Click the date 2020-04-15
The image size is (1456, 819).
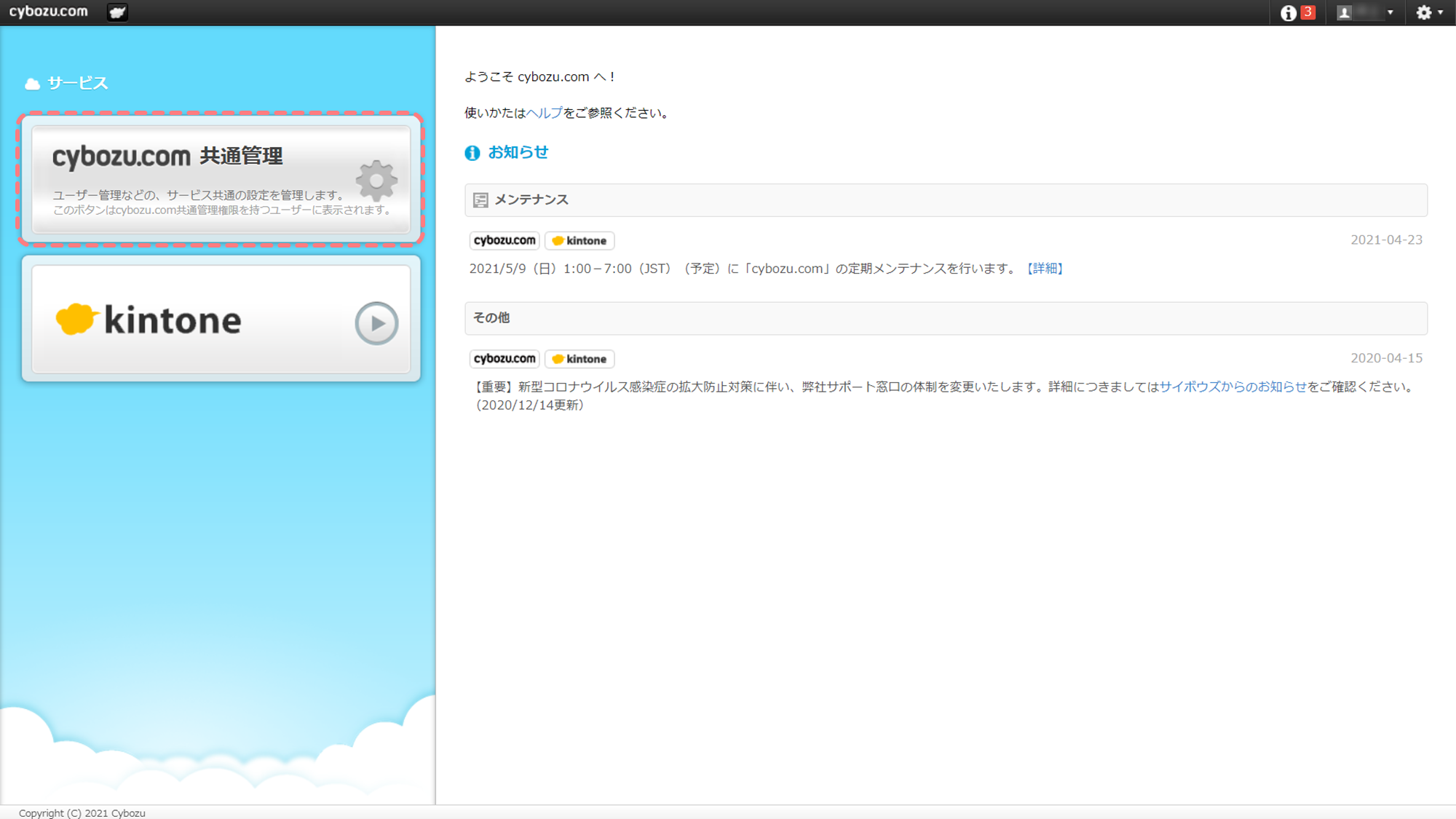(x=1386, y=358)
